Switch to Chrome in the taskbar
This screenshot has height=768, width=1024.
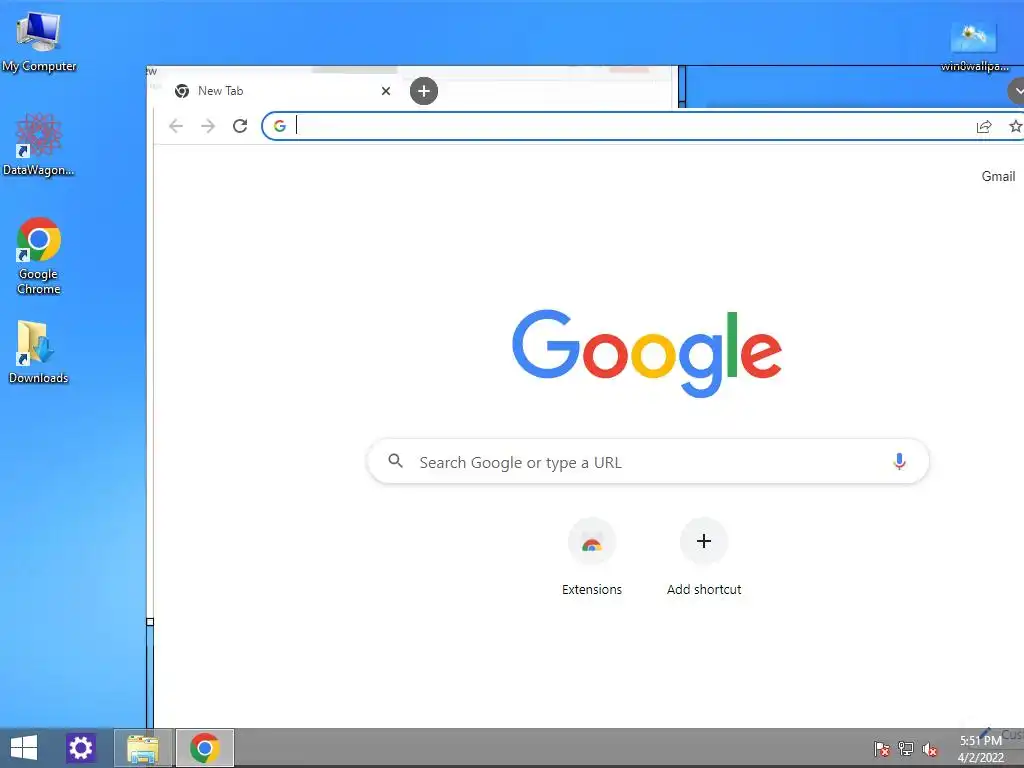click(204, 748)
